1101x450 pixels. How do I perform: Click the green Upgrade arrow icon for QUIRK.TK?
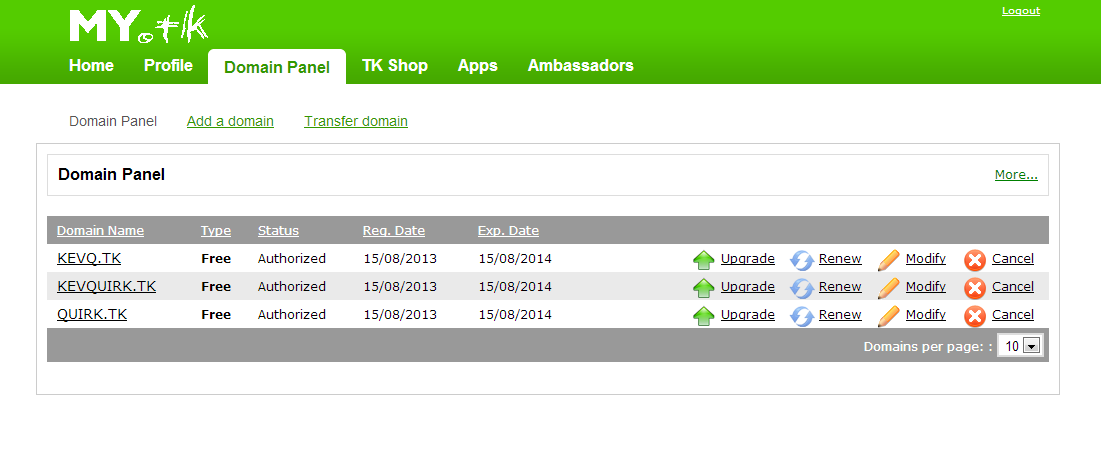(704, 316)
